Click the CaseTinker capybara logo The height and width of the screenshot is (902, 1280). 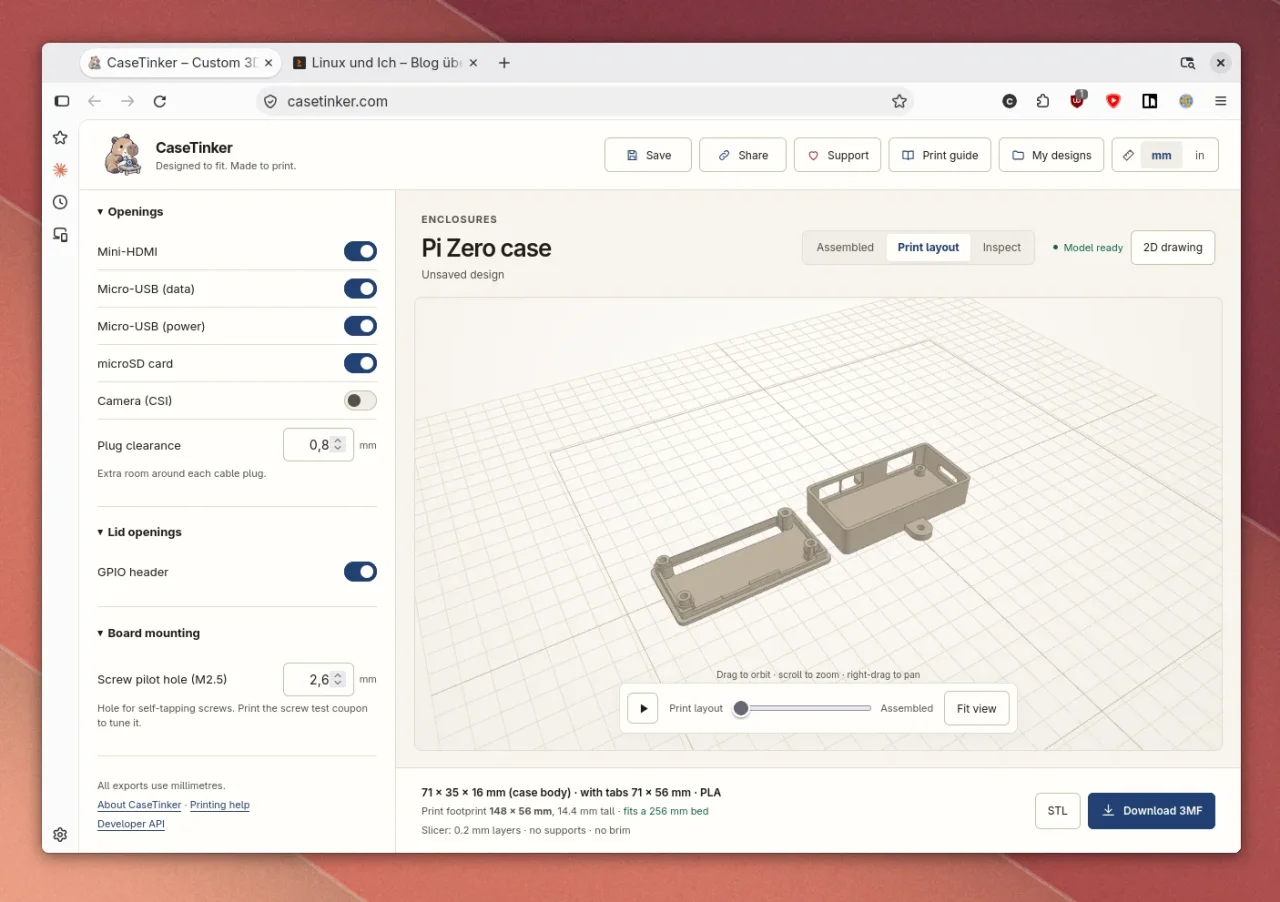[123, 155]
